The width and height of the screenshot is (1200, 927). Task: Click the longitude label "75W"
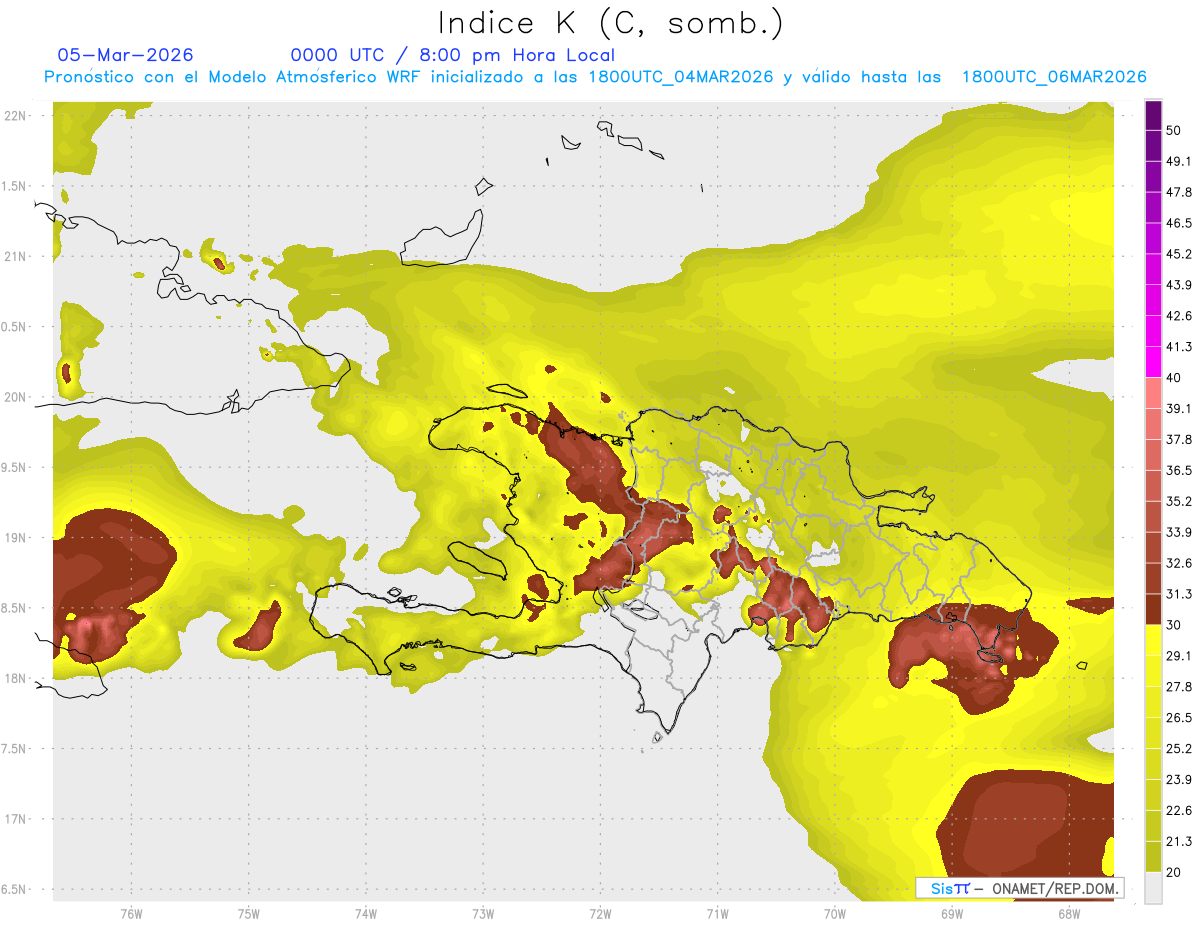[x=249, y=913]
